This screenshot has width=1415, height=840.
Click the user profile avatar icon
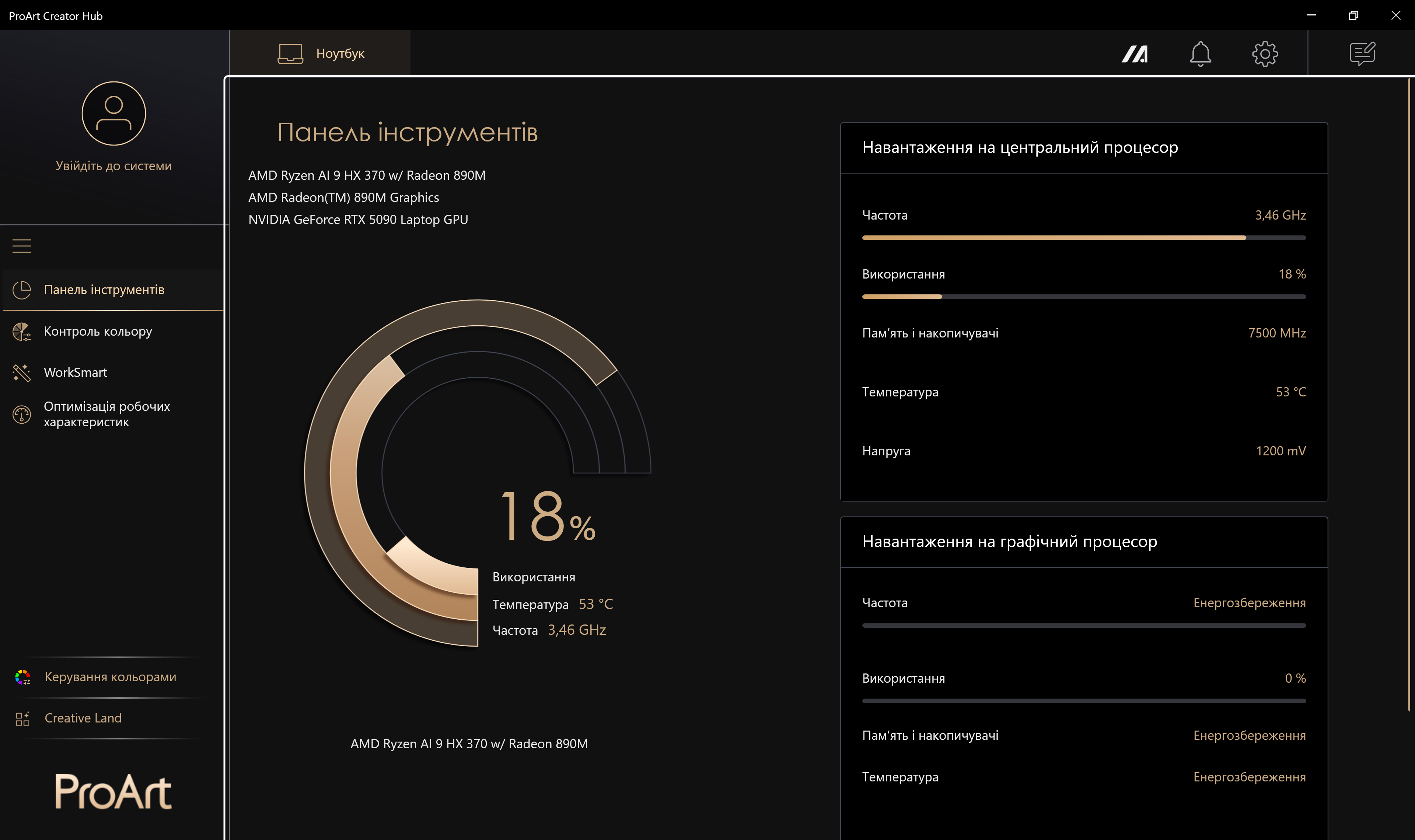(114, 113)
